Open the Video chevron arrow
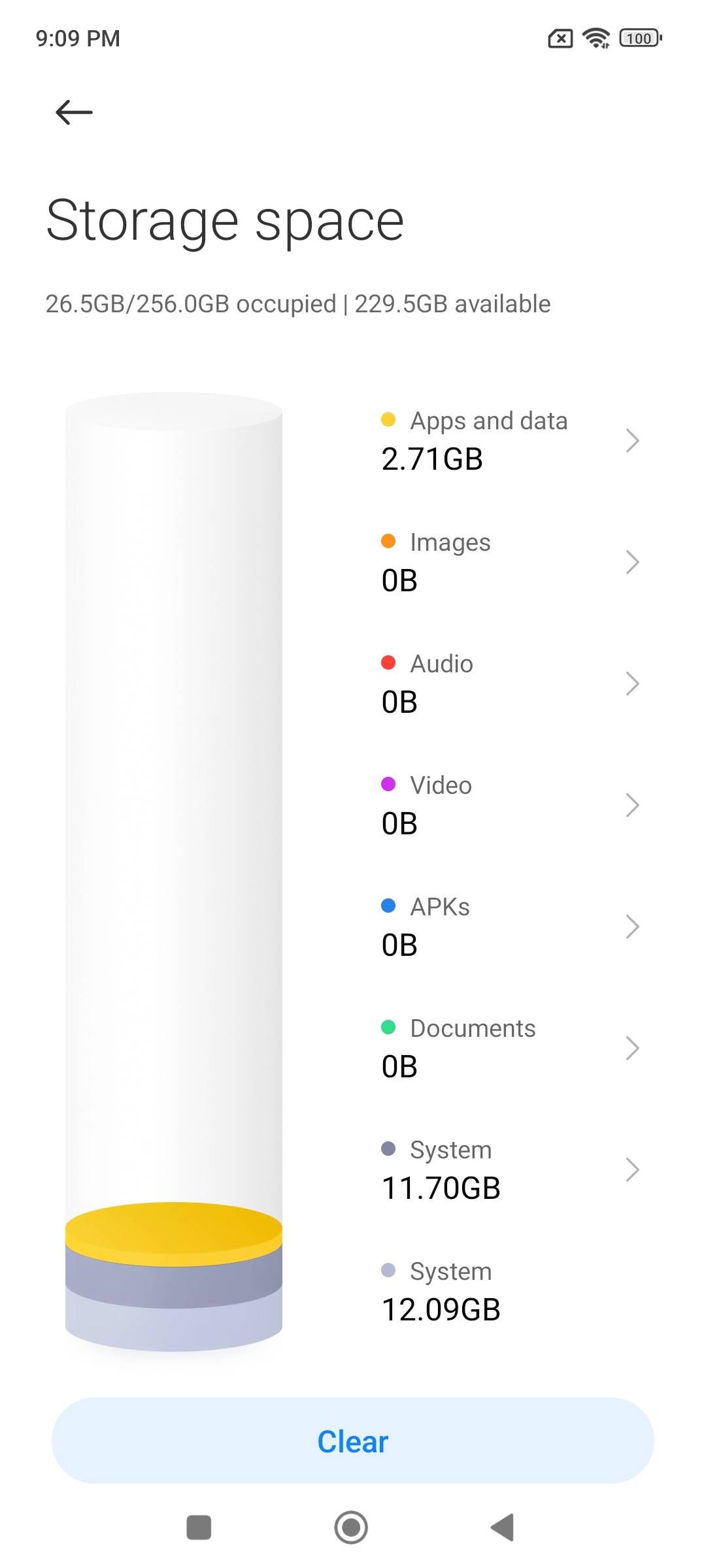This screenshot has height=1568, width=706. pos(631,805)
